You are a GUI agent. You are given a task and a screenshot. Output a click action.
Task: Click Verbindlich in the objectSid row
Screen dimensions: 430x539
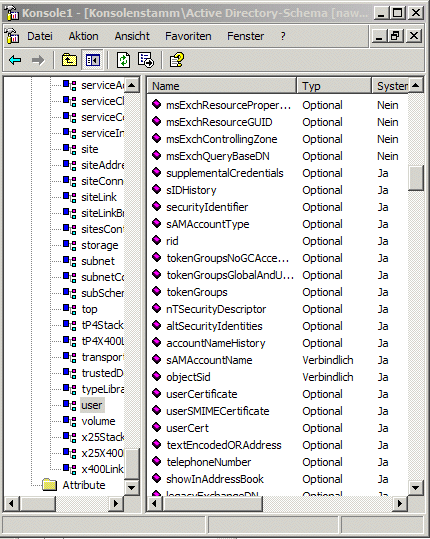[328, 377]
